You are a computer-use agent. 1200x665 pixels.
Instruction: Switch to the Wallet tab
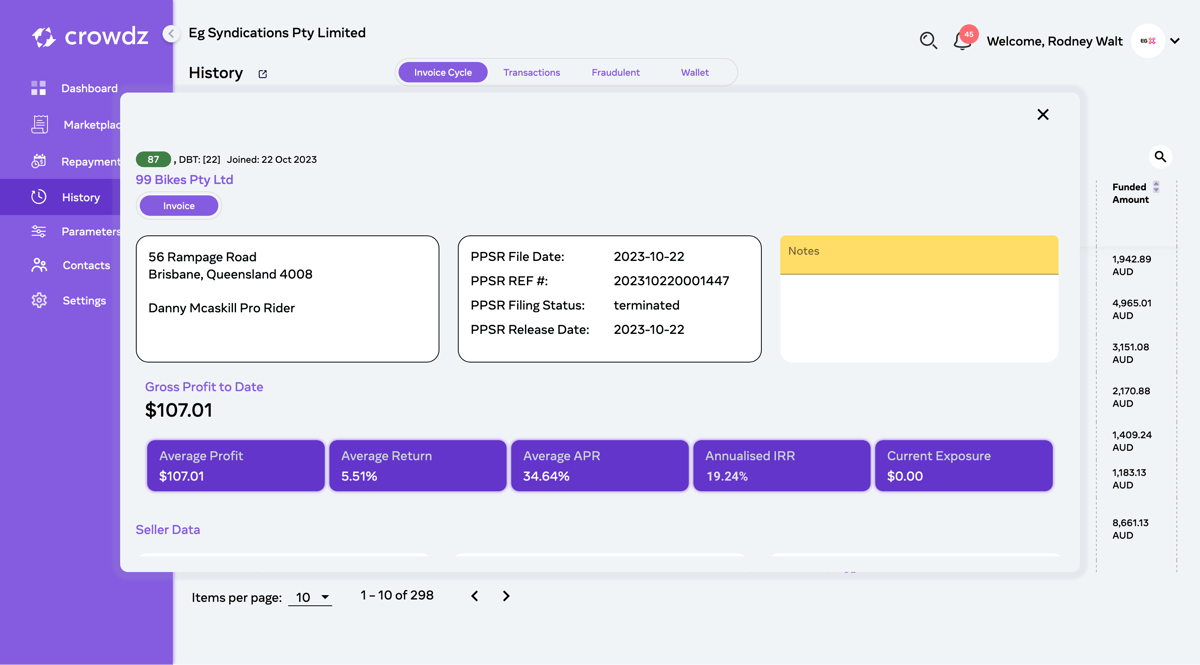coord(695,72)
